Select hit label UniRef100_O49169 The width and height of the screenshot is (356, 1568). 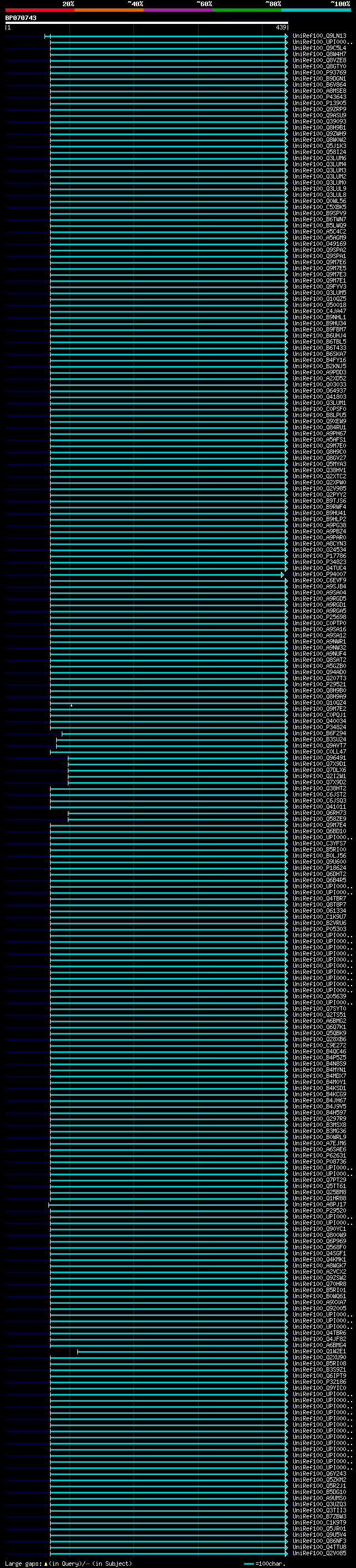click(x=319, y=244)
